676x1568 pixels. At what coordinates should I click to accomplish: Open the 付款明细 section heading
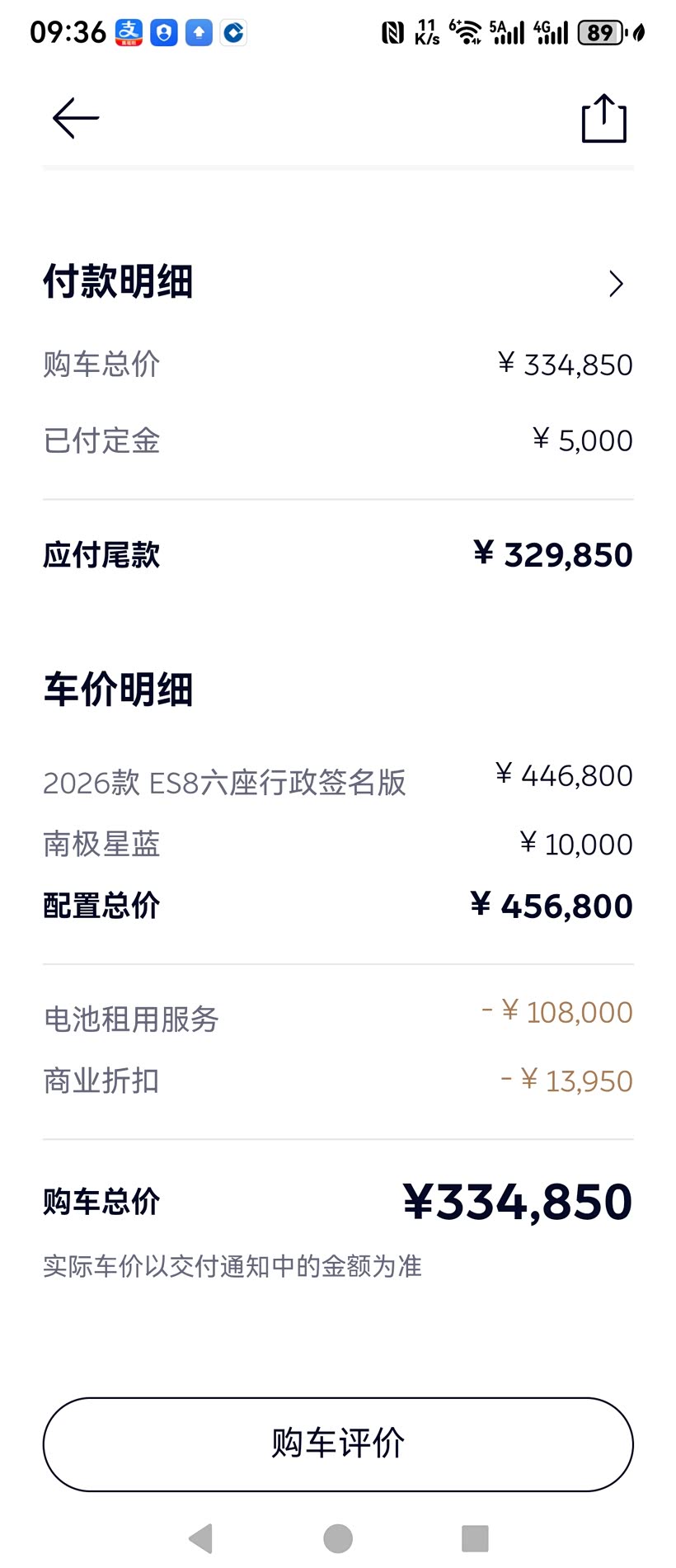pyautogui.click(x=118, y=282)
